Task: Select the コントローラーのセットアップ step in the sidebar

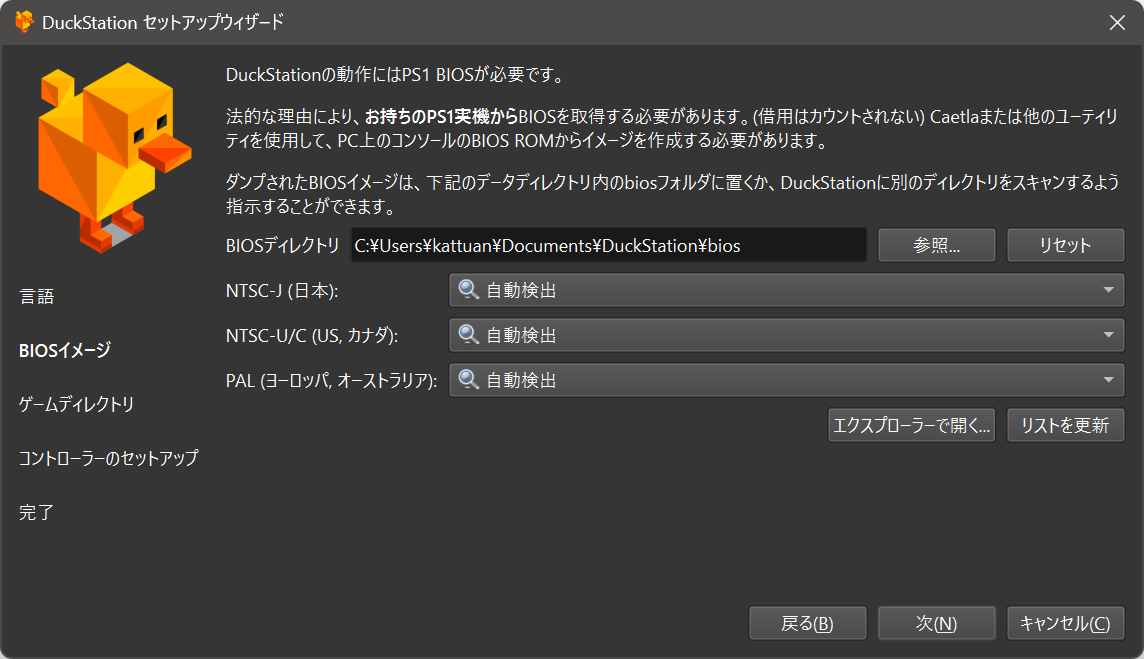Action: tap(109, 458)
